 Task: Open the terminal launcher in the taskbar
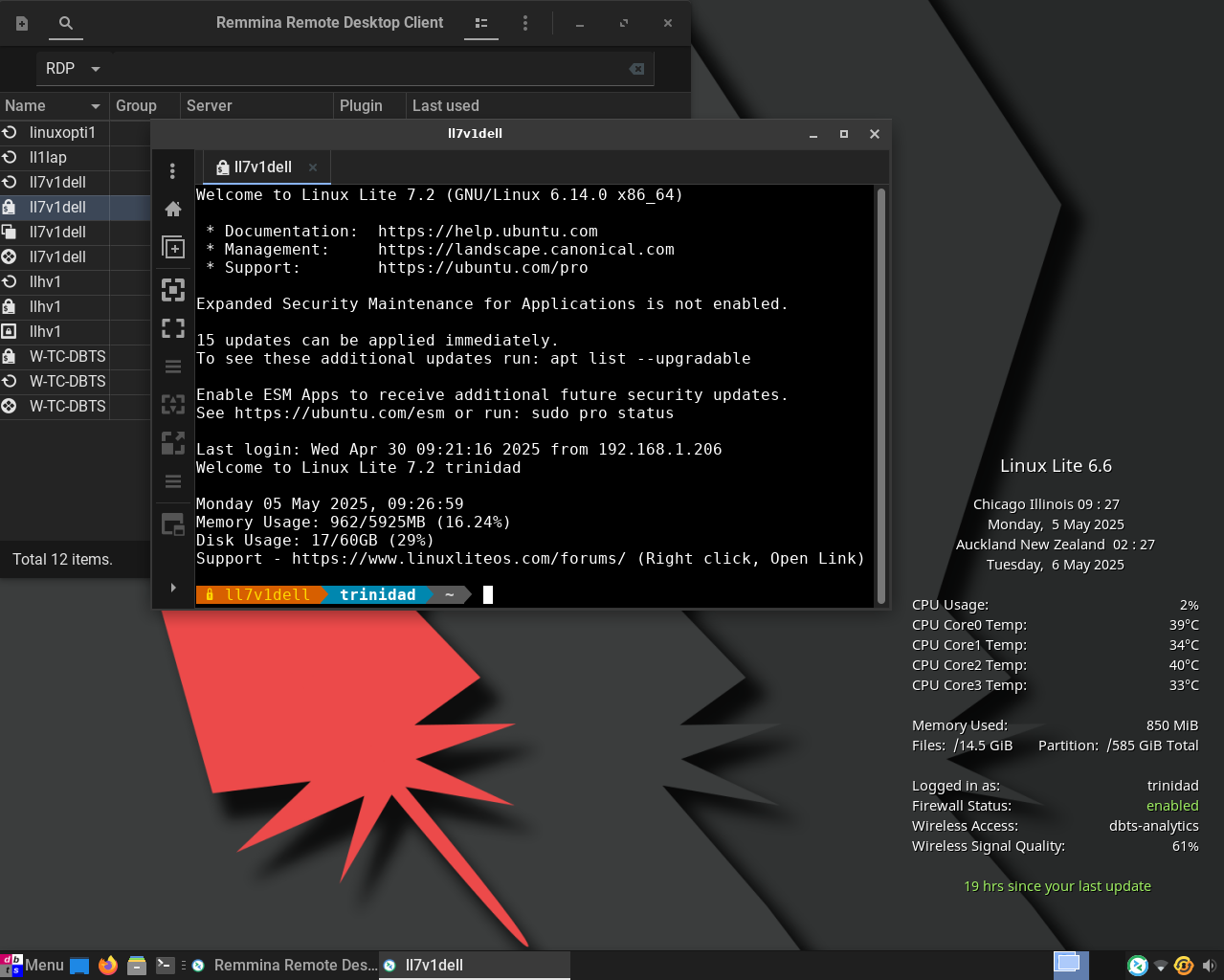pos(166,965)
